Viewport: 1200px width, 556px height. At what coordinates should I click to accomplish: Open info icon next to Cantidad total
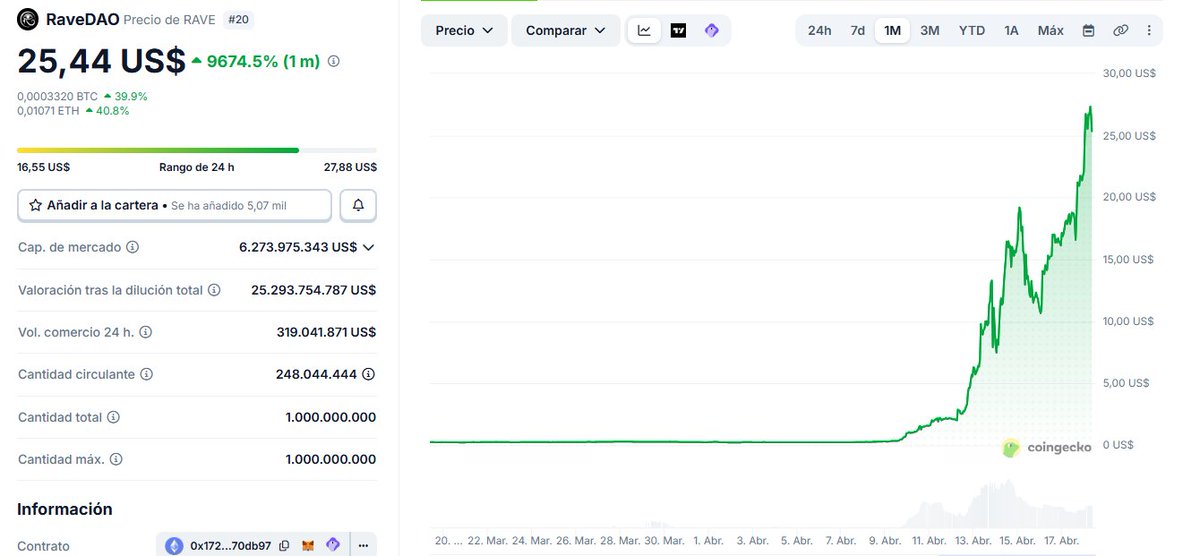pos(113,417)
